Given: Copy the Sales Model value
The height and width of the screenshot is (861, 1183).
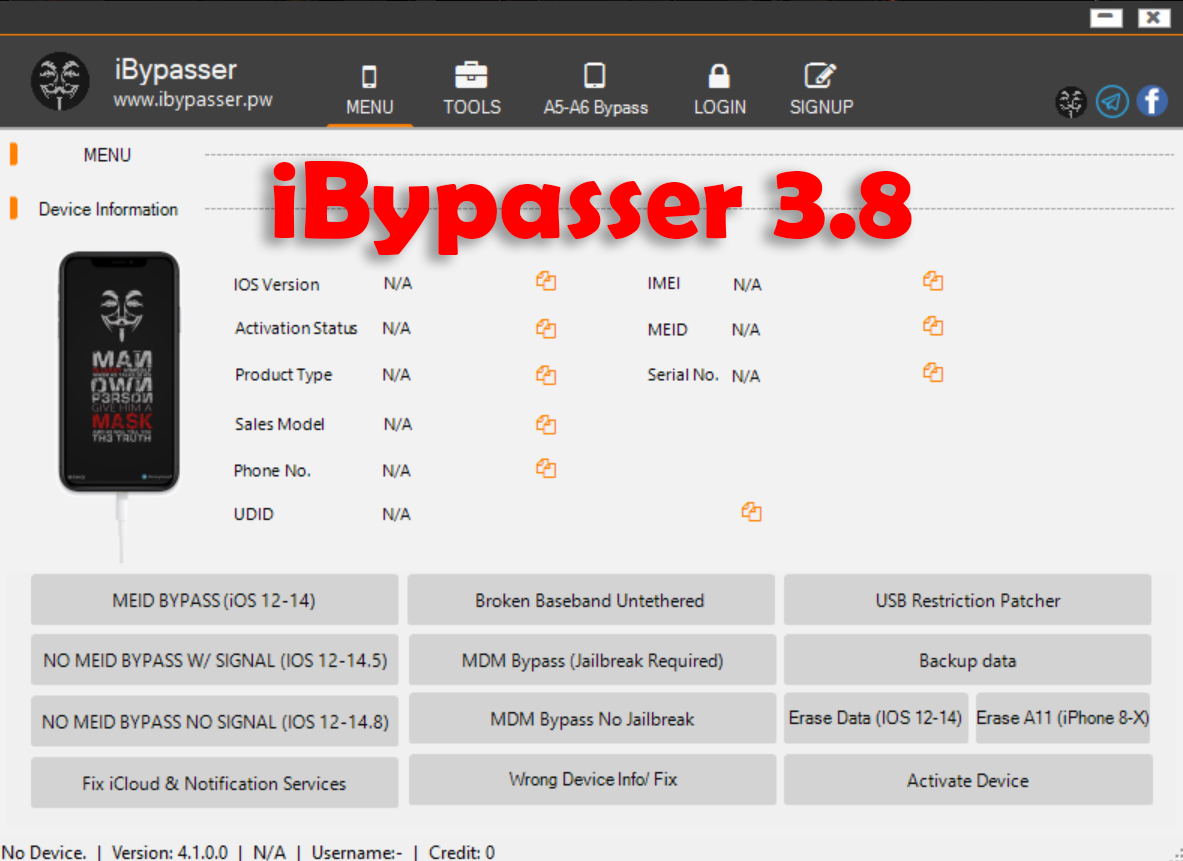Looking at the screenshot, I should [546, 425].
